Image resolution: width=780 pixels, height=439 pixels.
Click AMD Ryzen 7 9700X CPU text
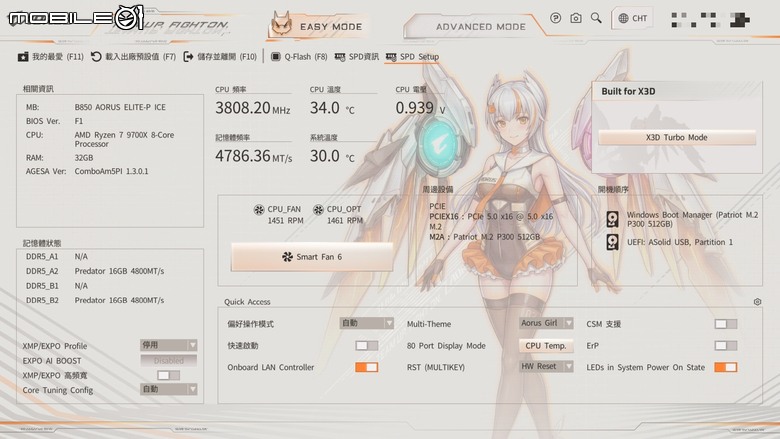click(x=124, y=139)
